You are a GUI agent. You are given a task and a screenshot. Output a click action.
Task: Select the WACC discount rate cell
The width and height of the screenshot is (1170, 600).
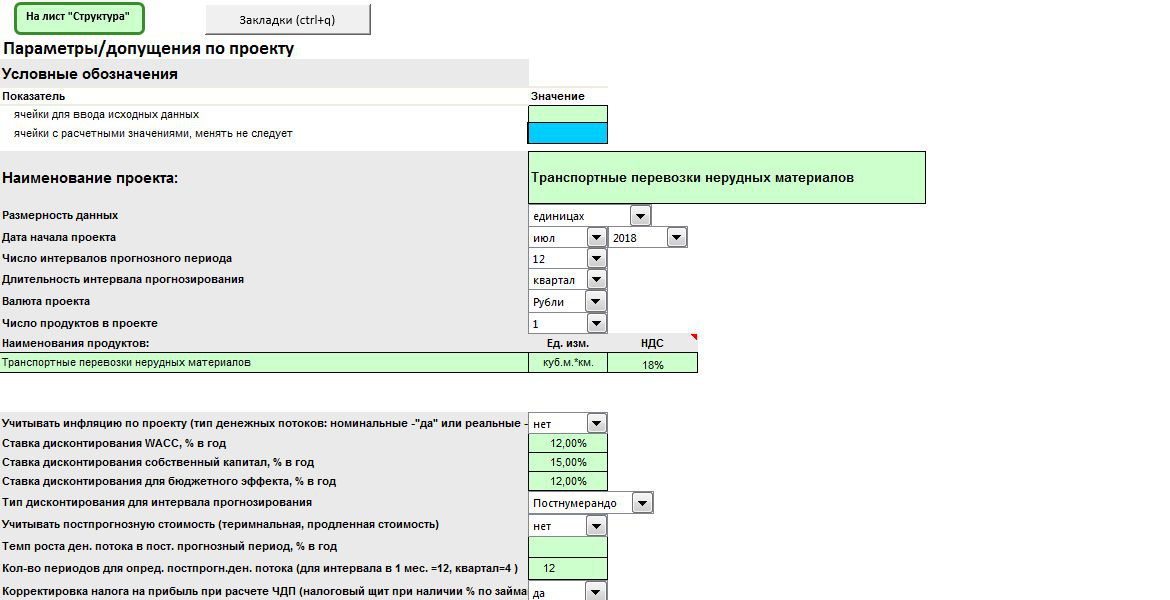click(x=568, y=443)
